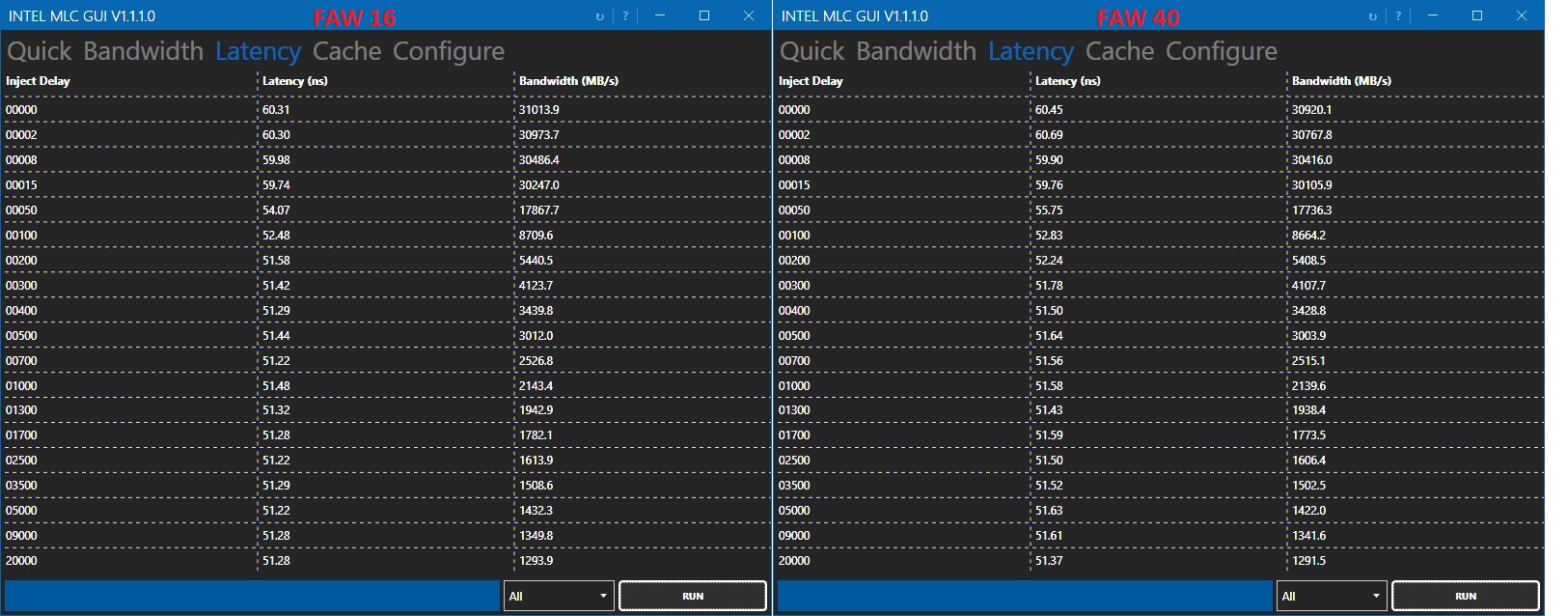Click blue progress bar in FAW 16 window

pos(252,596)
